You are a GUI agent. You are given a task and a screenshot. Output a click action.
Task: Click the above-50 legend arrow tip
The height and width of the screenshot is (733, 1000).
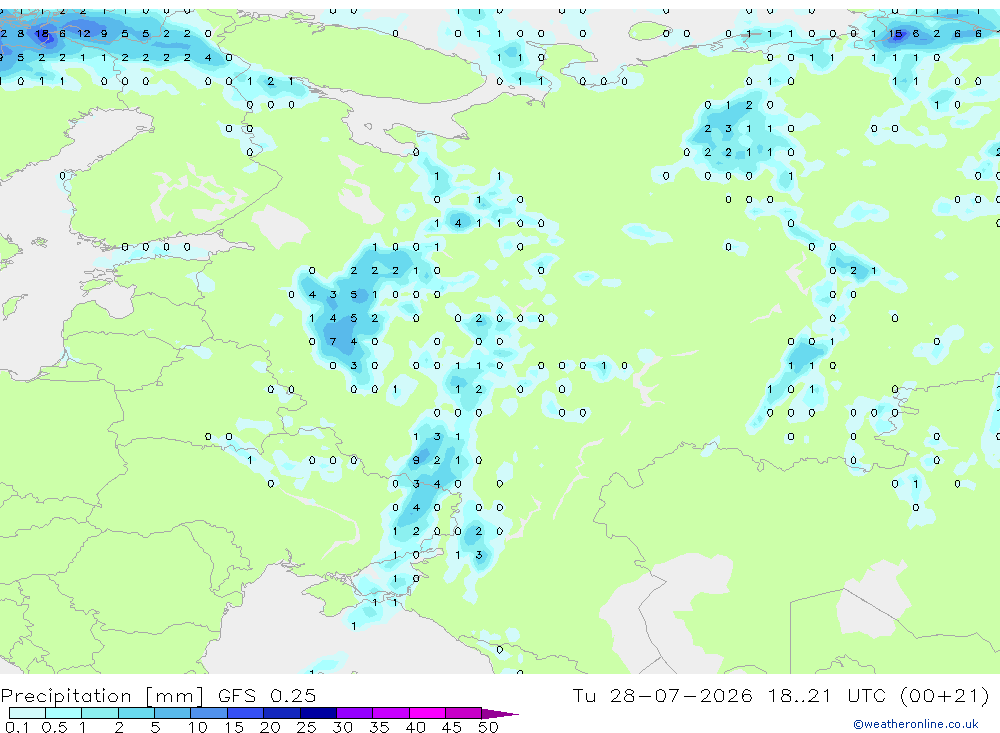(x=500, y=713)
